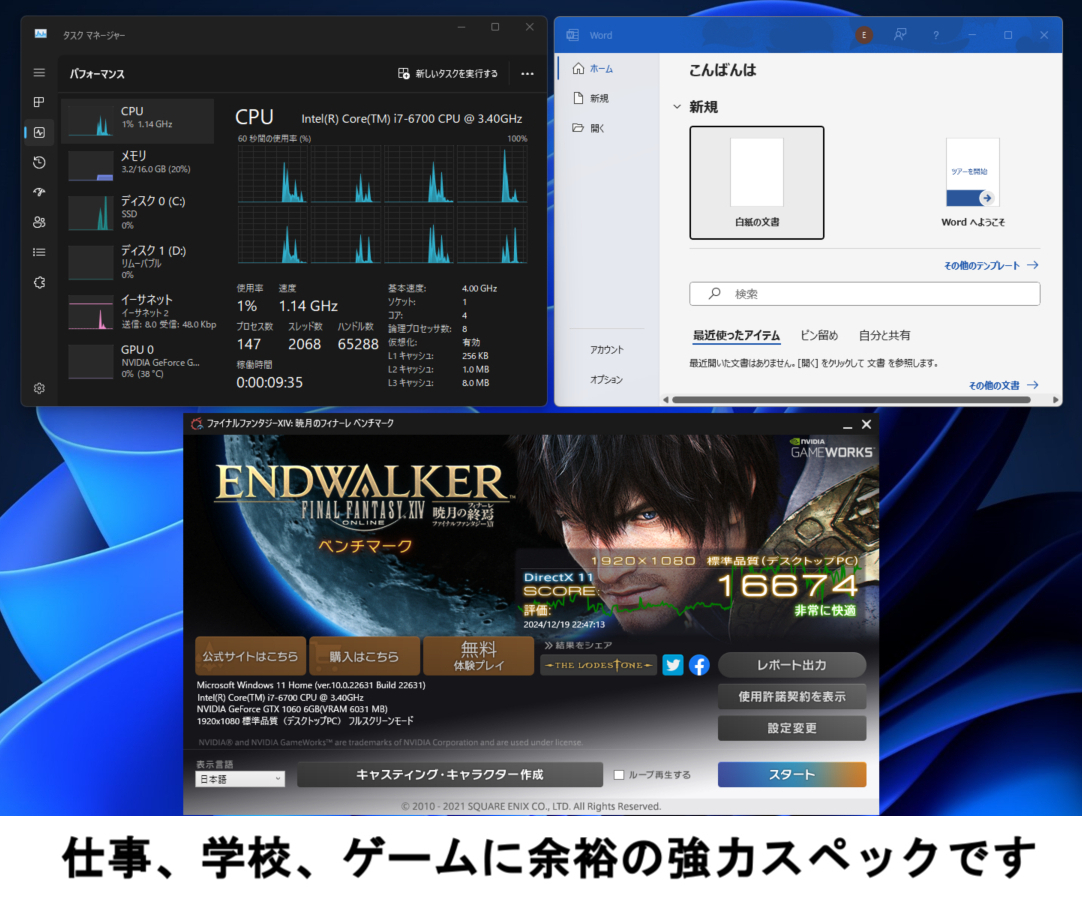Image resolution: width=1082 pixels, height=900 pixels.
Task: Open アカウント in Word sidebar
Action: (x=607, y=350)
